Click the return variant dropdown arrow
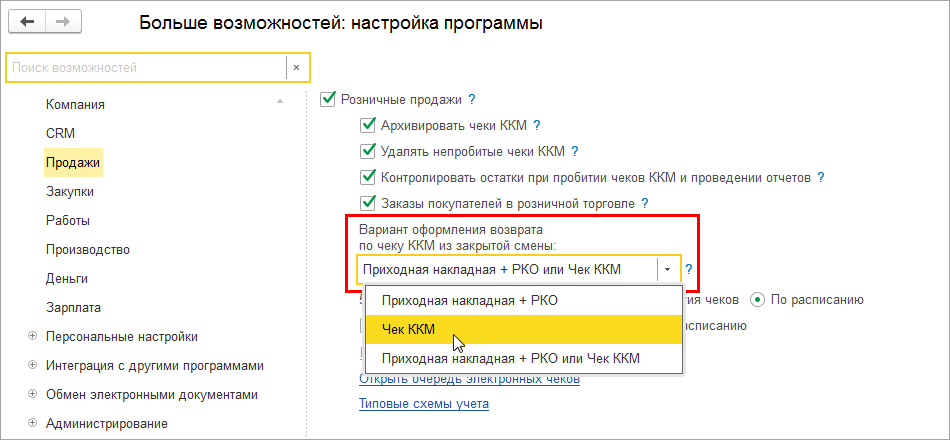 point(667,270)
